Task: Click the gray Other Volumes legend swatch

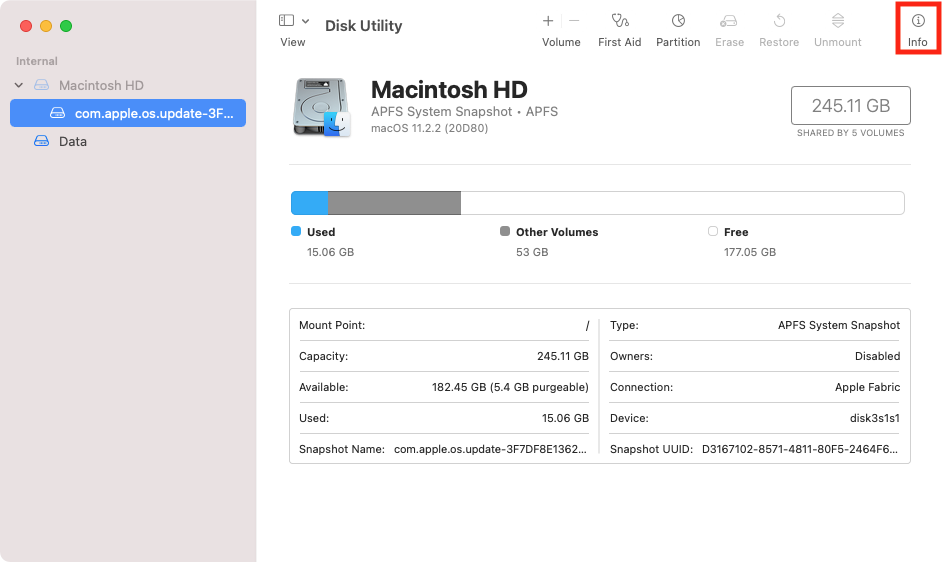Action: pos(505,231)
